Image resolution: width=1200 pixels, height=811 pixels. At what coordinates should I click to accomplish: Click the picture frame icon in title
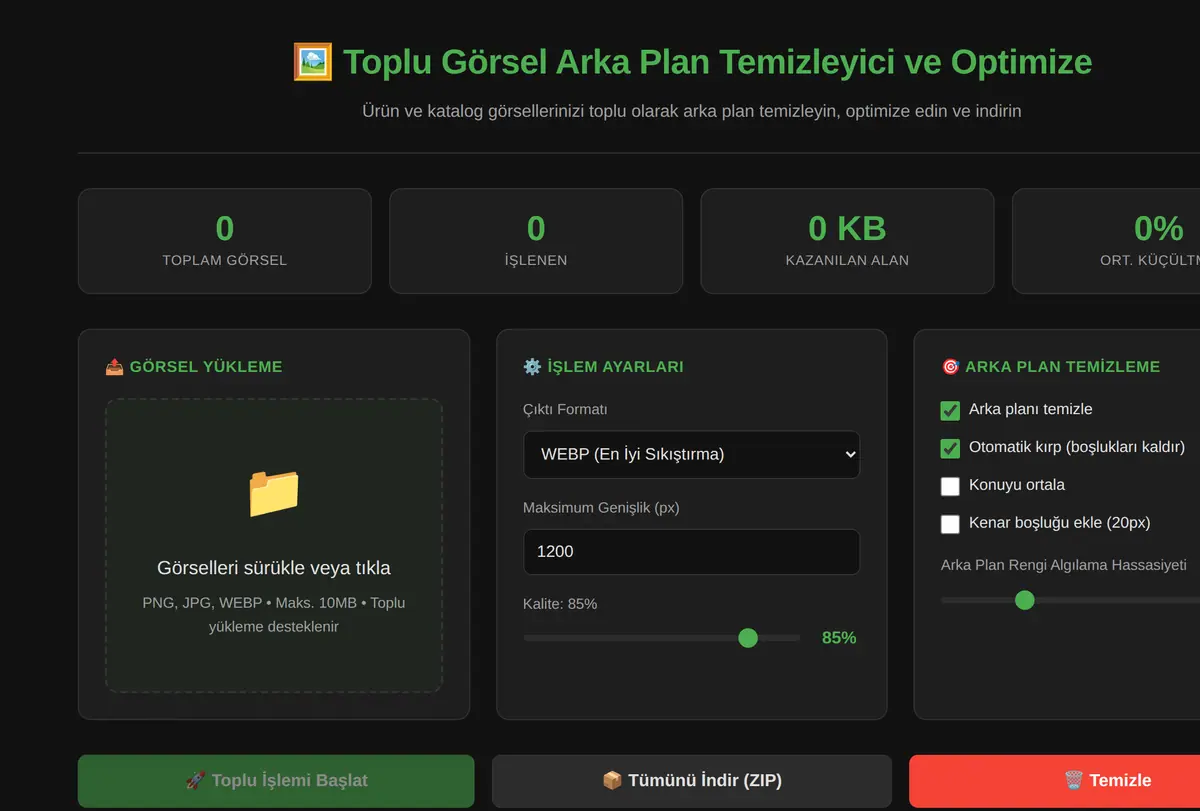[x=312, y=62]
